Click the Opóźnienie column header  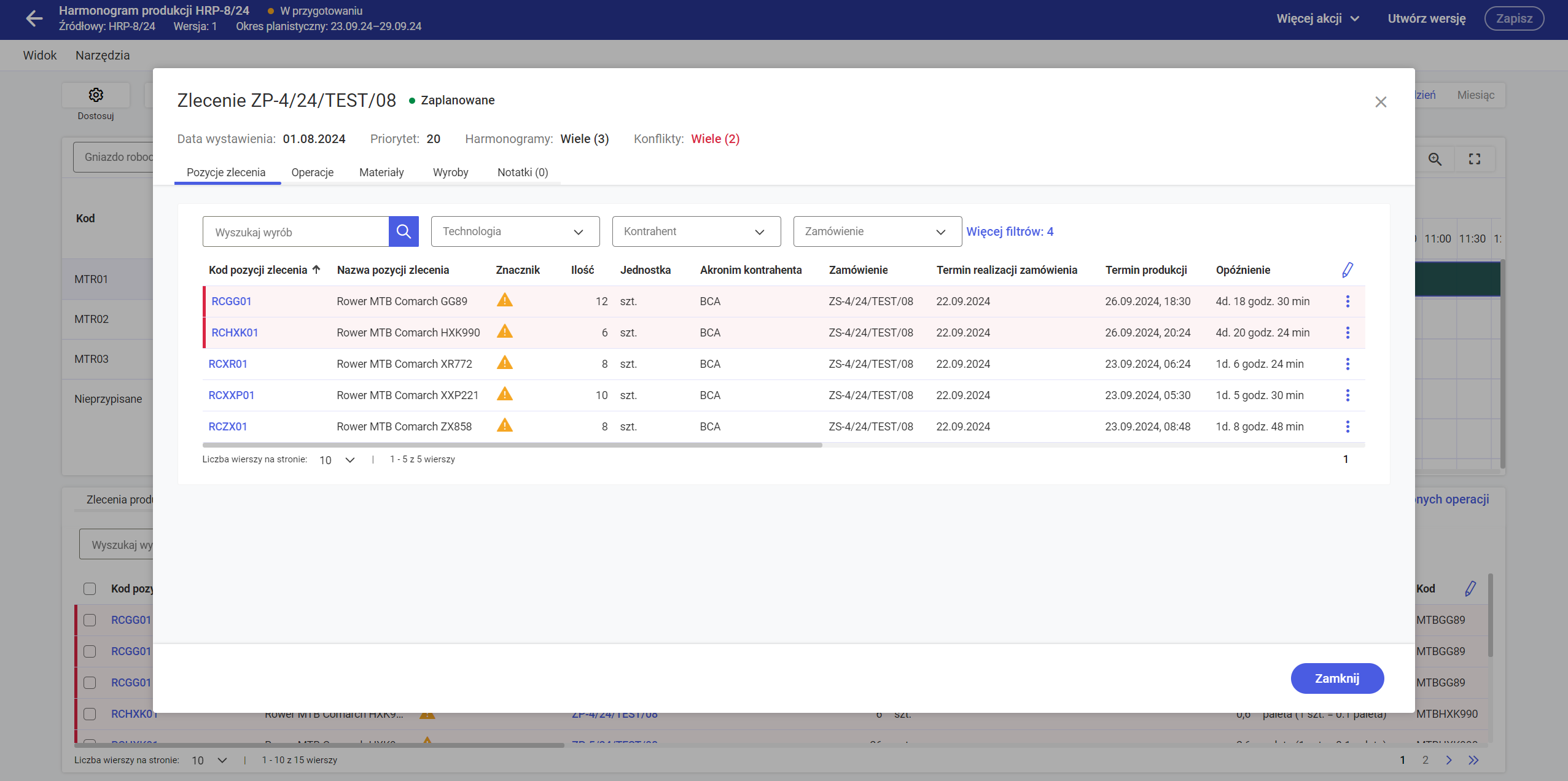[1243, 270]
